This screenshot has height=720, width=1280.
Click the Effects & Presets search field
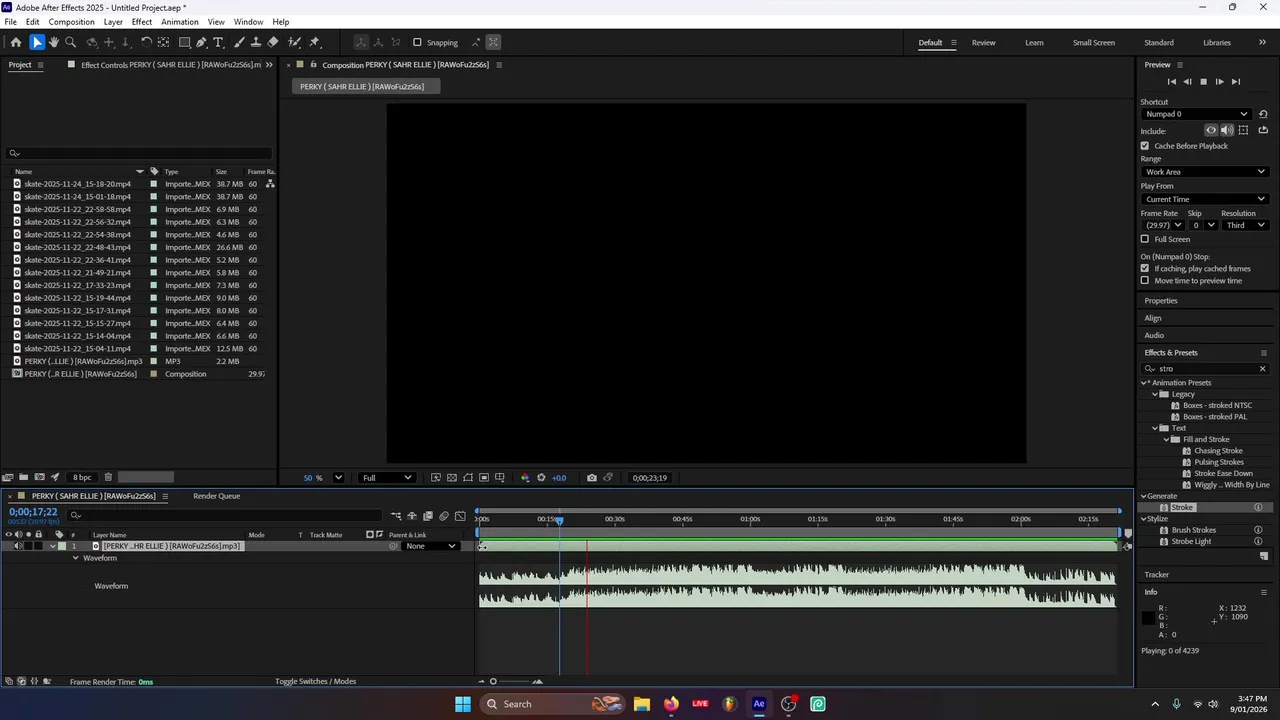coord(1205,369)
